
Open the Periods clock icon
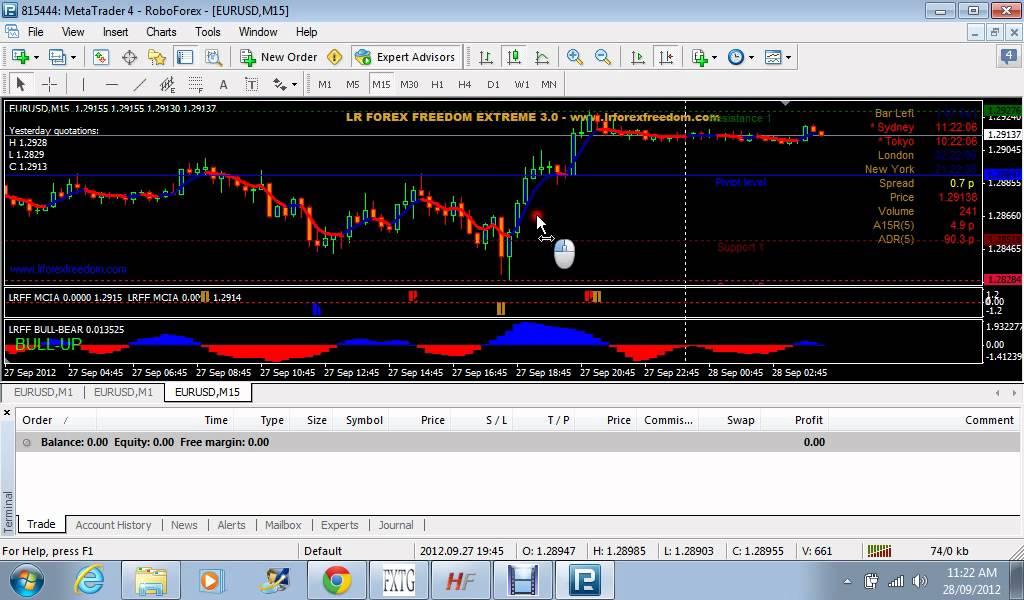736,57
